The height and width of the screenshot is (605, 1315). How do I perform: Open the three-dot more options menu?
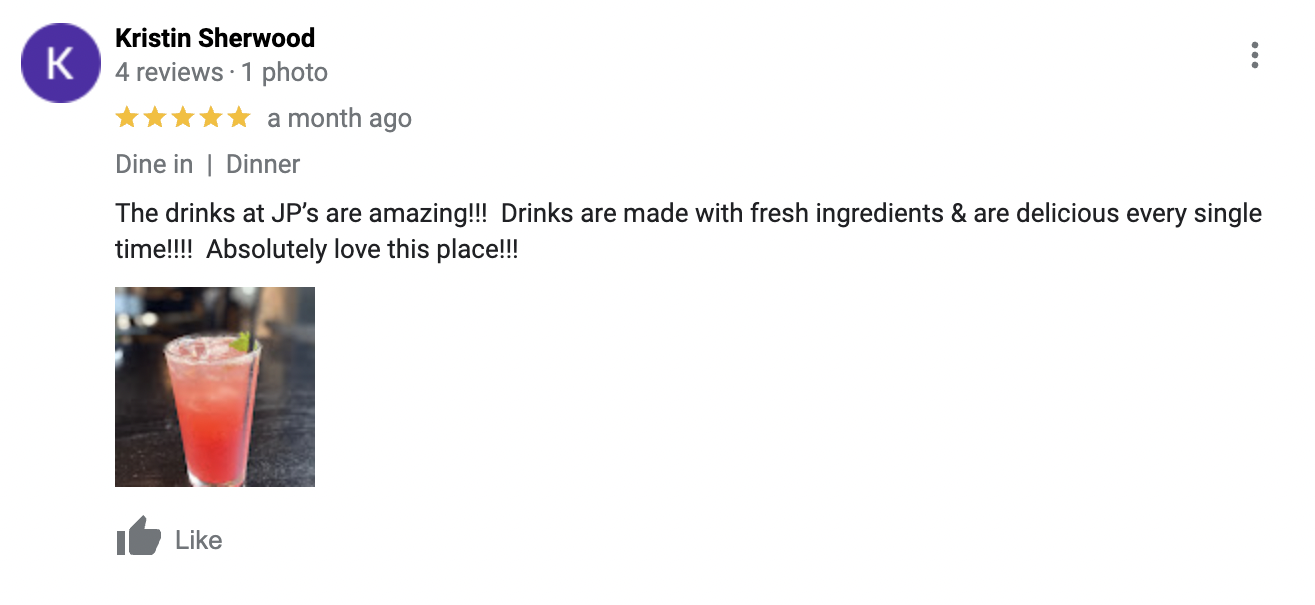point(1254,55)
